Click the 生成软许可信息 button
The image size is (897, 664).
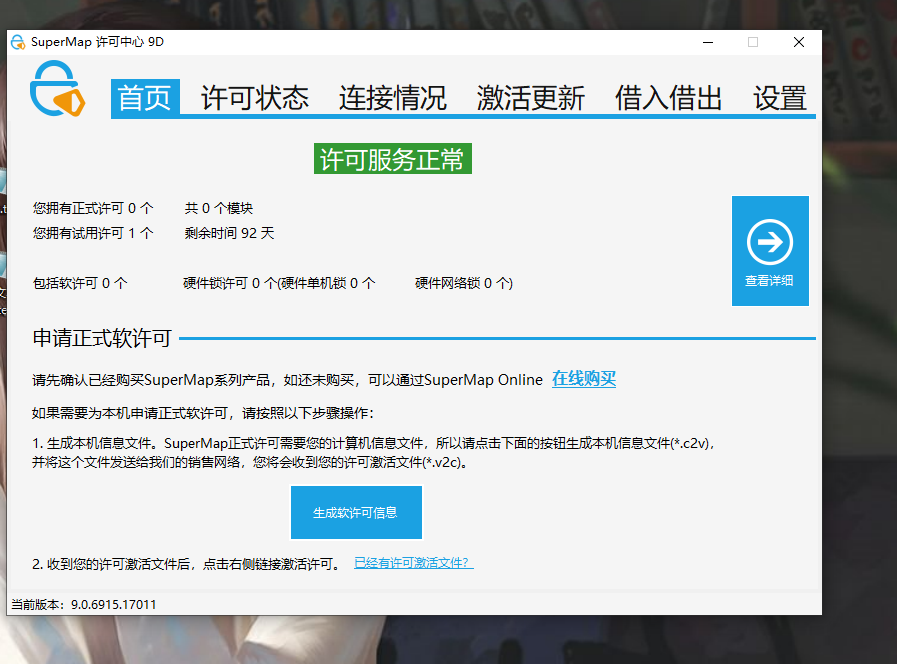coord(356,512)
